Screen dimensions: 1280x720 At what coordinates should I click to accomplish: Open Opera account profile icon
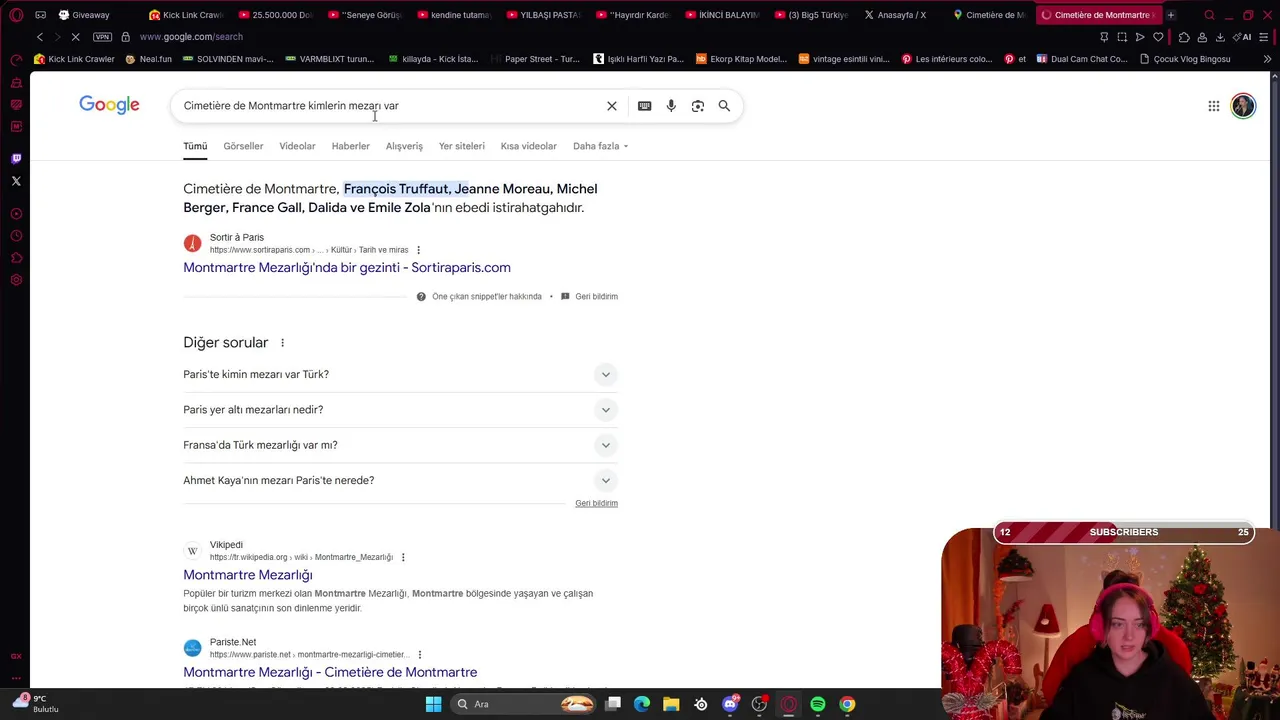[x=1202, y=37]
